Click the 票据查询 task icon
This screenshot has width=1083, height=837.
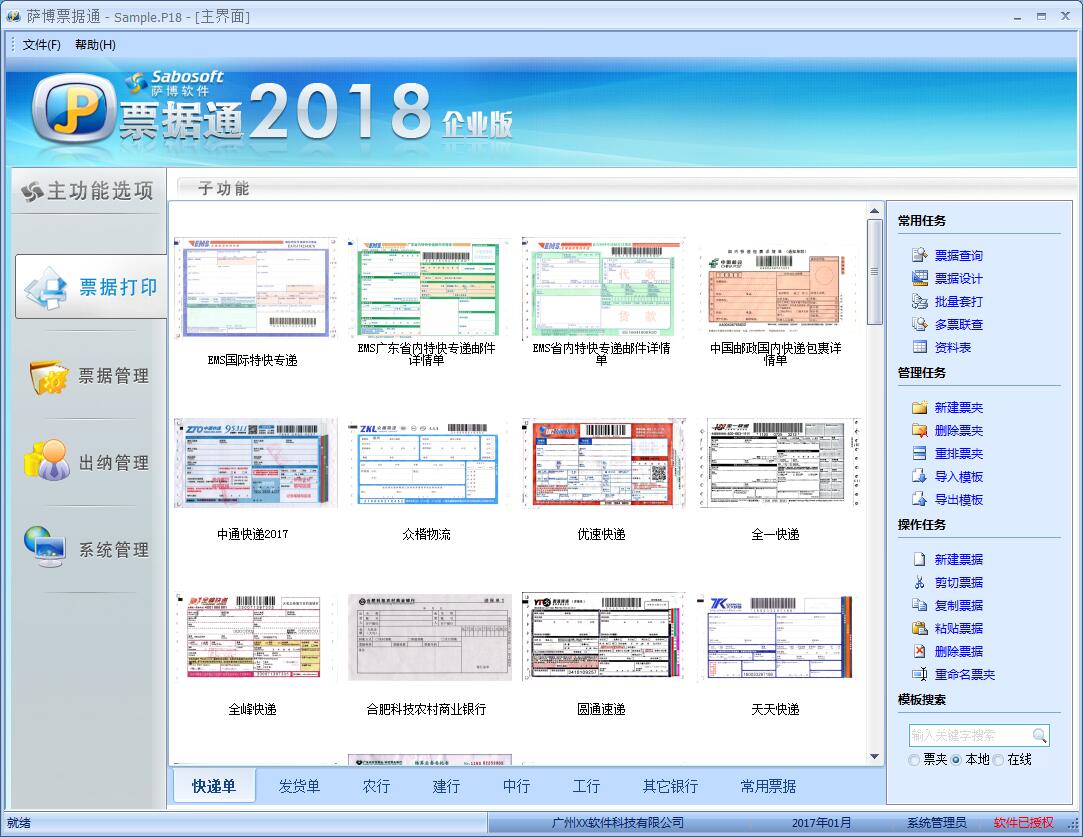(919, 256)
